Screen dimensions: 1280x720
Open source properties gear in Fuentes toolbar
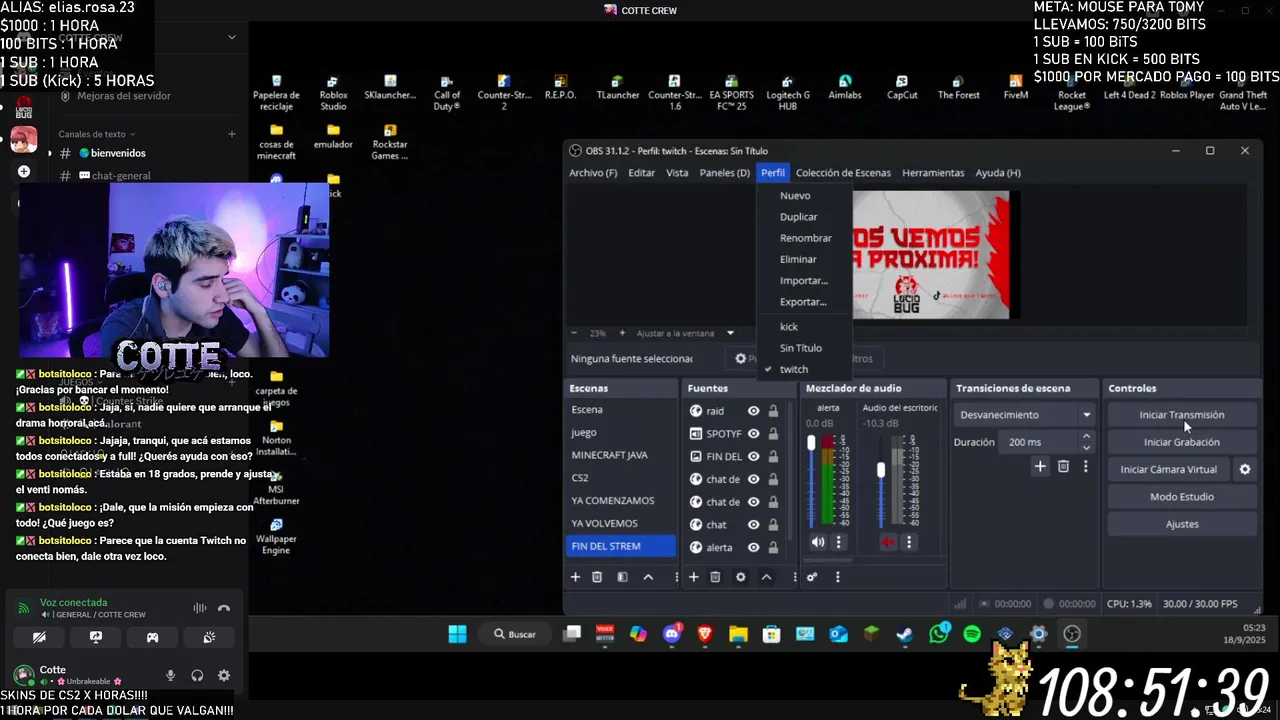(x=741, y=577)
